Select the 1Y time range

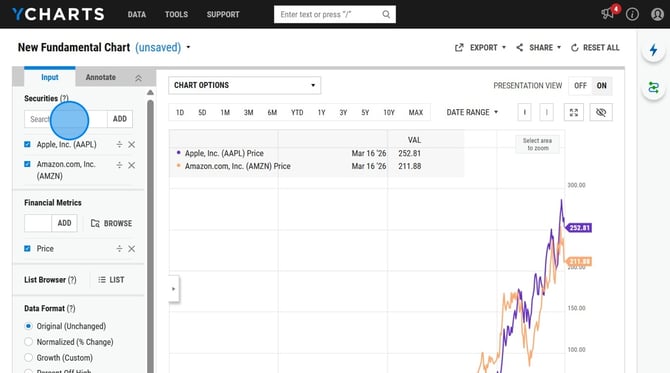321,112
